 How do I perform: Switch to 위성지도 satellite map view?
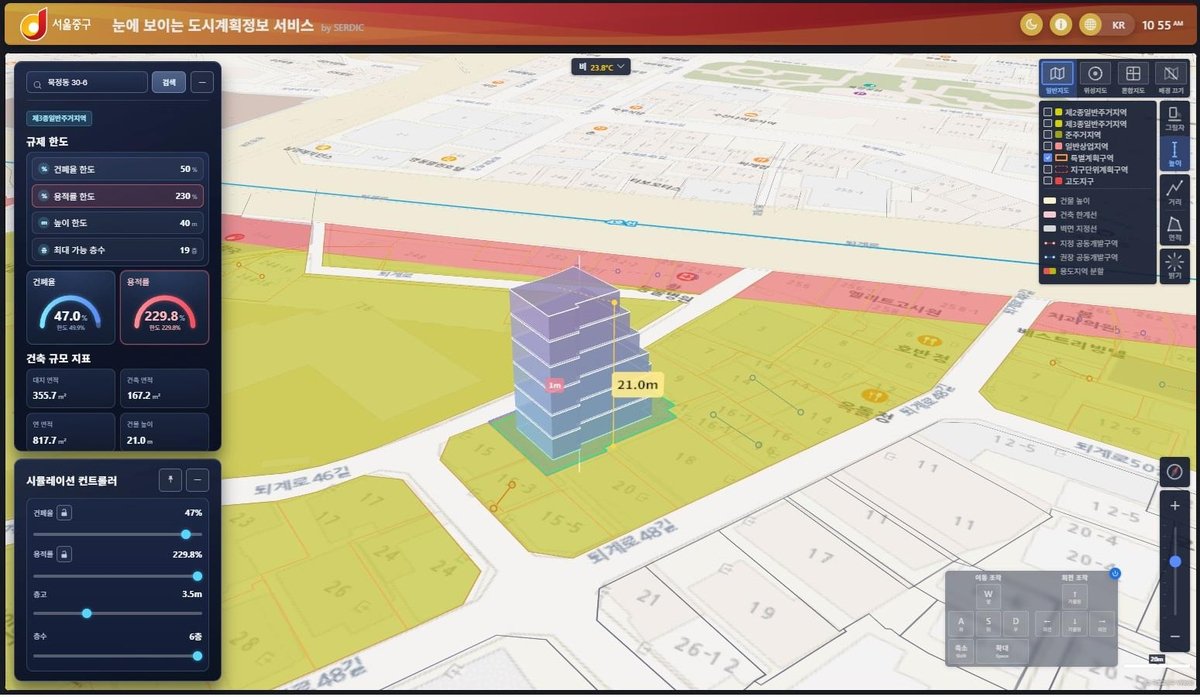pos(1095,76)
